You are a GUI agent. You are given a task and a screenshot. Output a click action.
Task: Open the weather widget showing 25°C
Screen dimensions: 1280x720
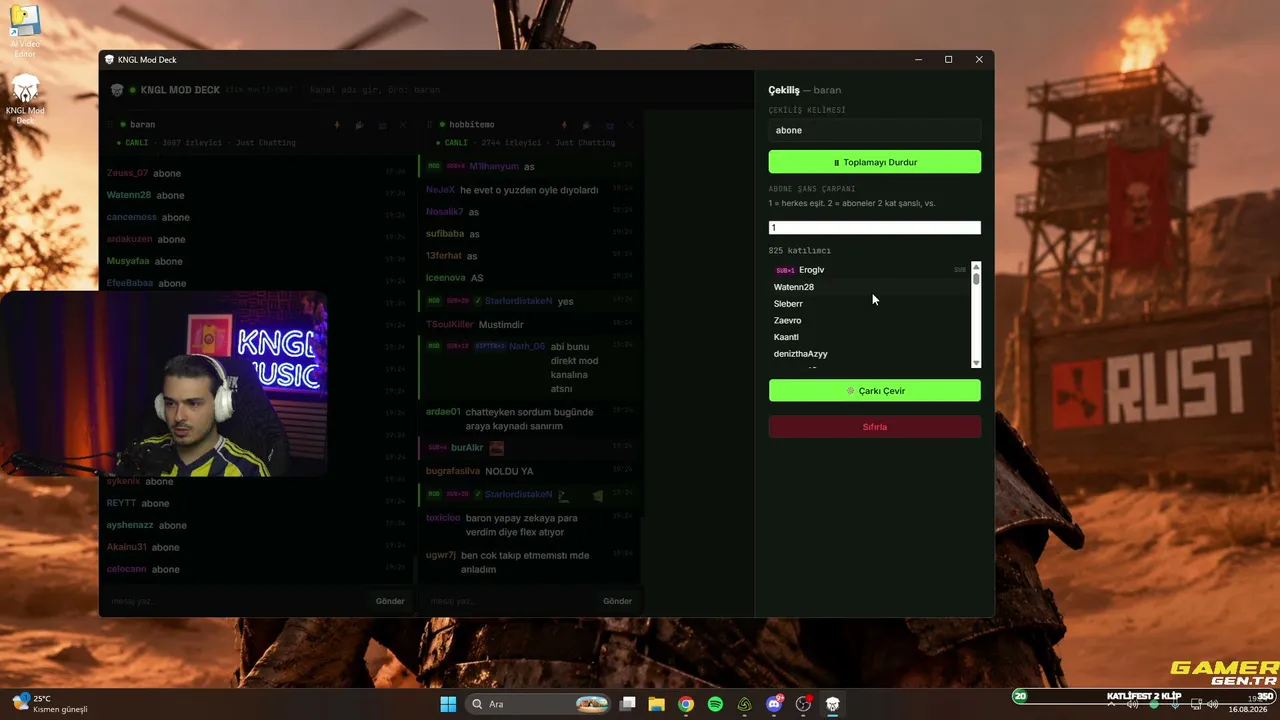point(50,704)
